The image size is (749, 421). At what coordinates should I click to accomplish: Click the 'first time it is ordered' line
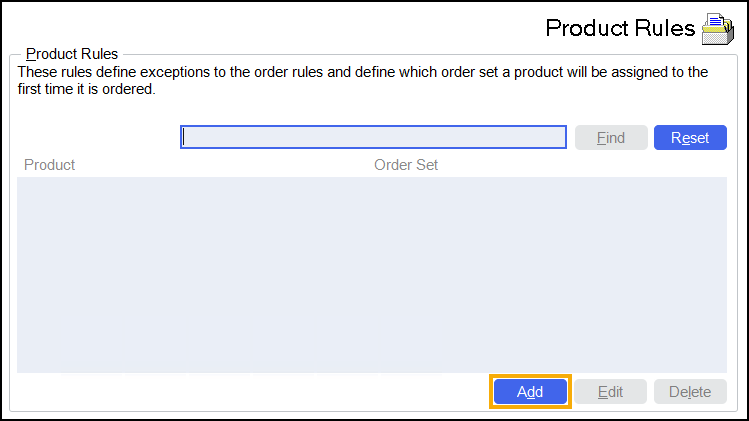[x=87, y=89]
